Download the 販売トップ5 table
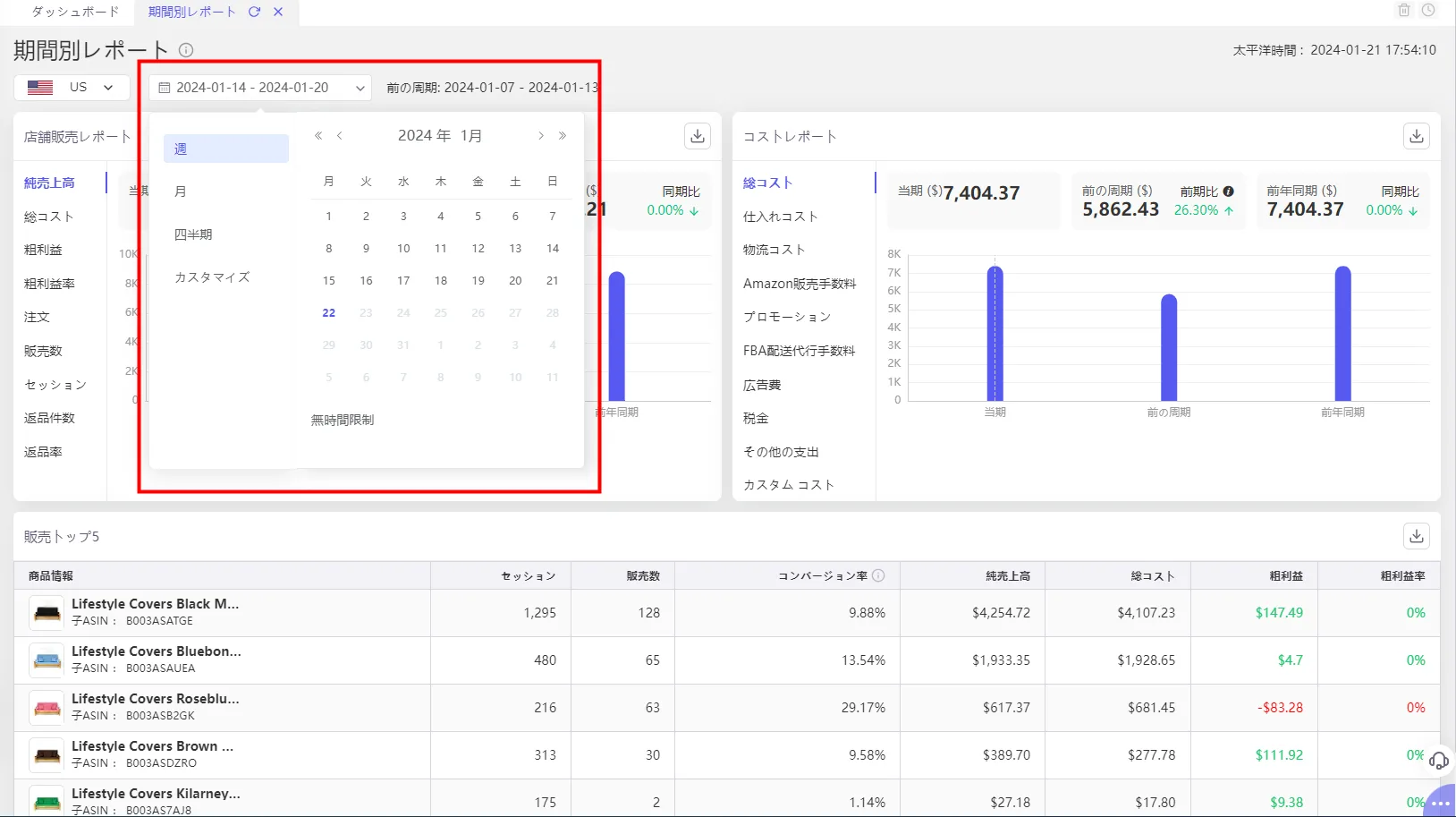This screenshot has width=1456, height=817. [1417, 536]
